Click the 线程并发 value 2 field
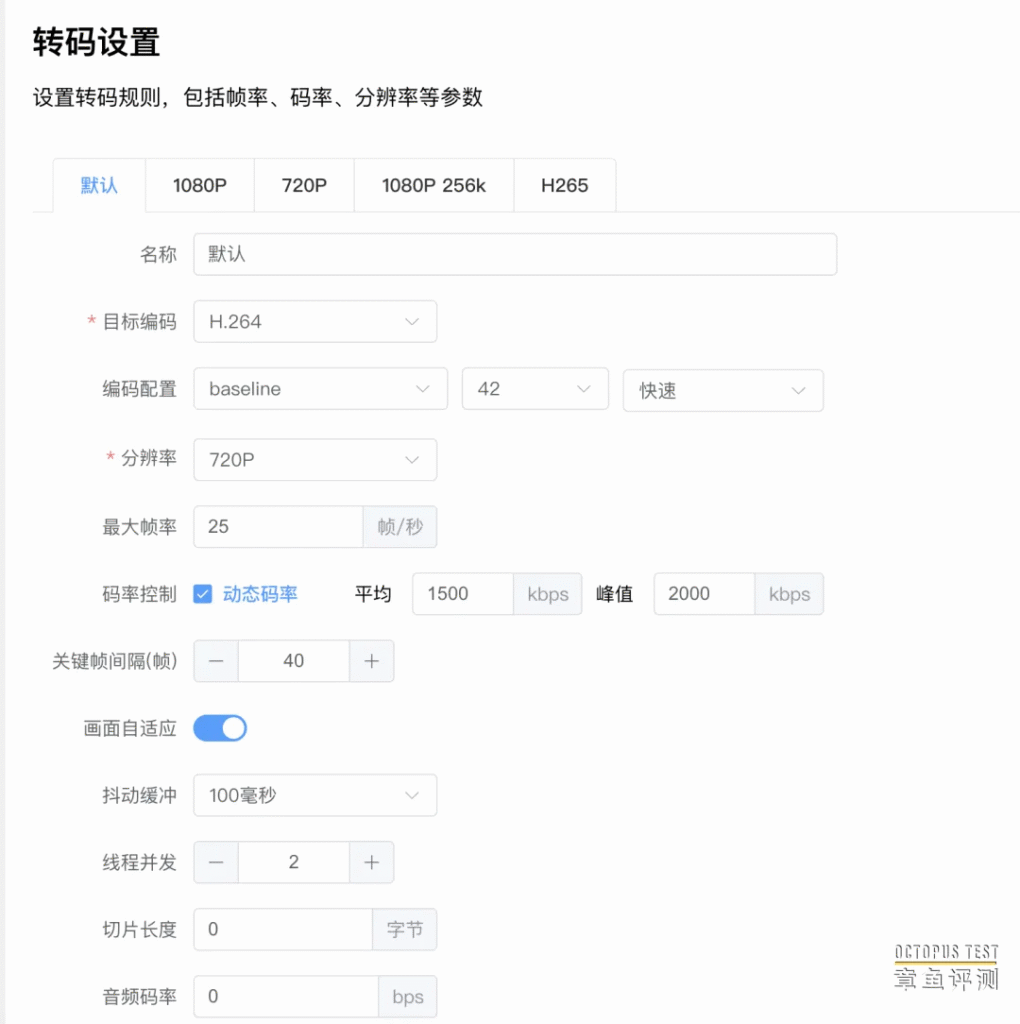Screen dimensions: 1020x1024 click(294, 862)
